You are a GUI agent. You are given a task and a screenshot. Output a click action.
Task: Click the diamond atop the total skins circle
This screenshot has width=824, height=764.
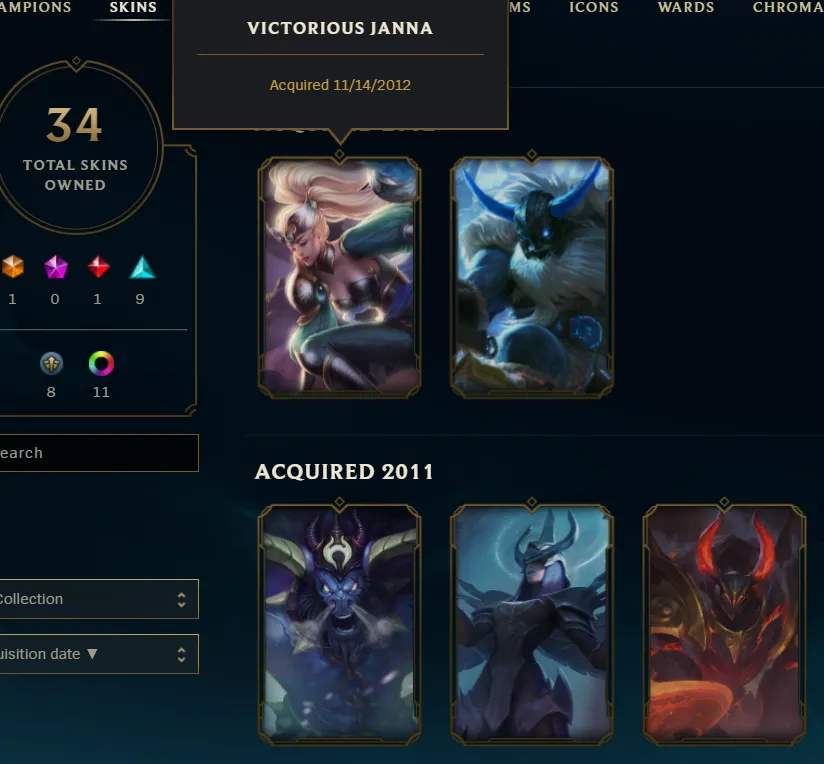click(76, 61)
